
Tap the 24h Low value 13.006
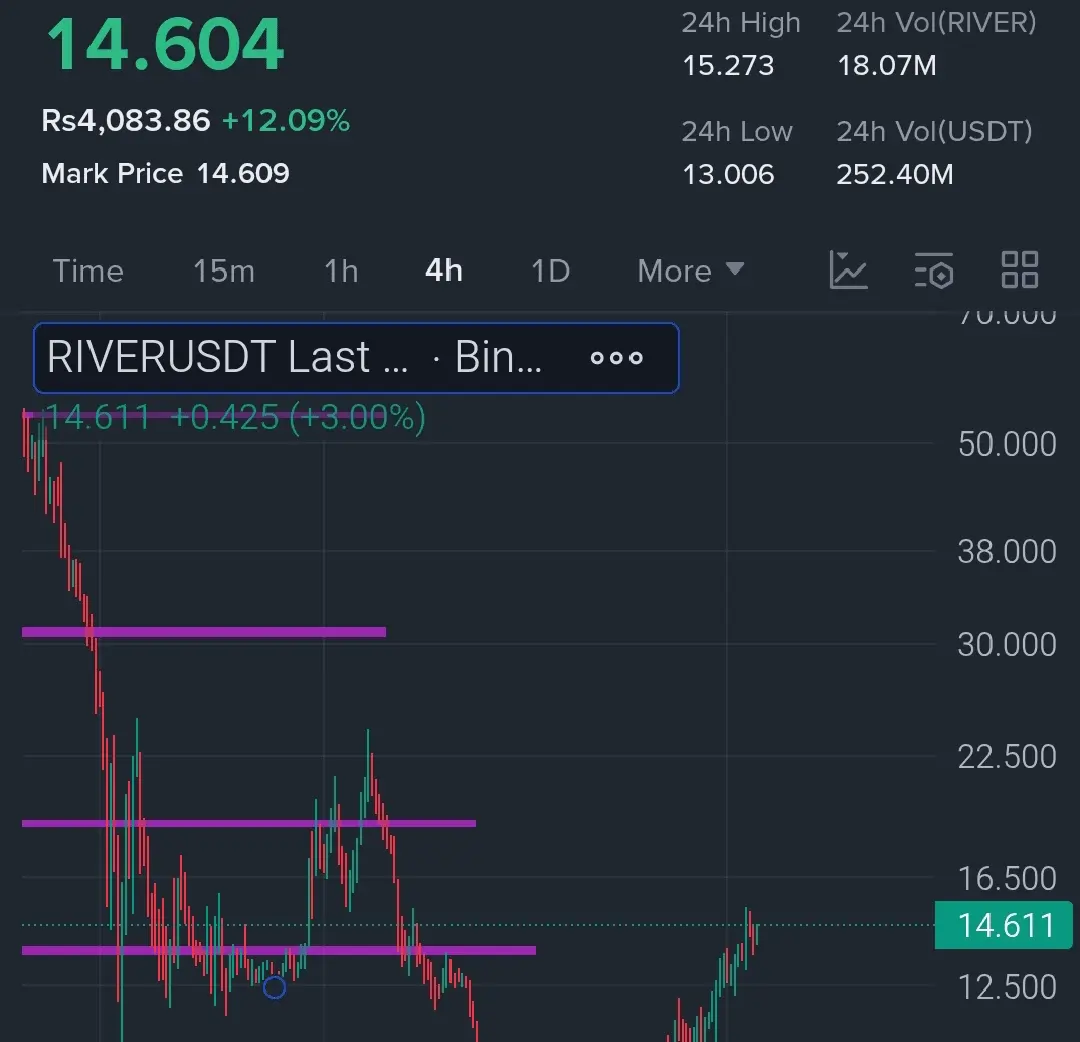click(x=728, y=174)
